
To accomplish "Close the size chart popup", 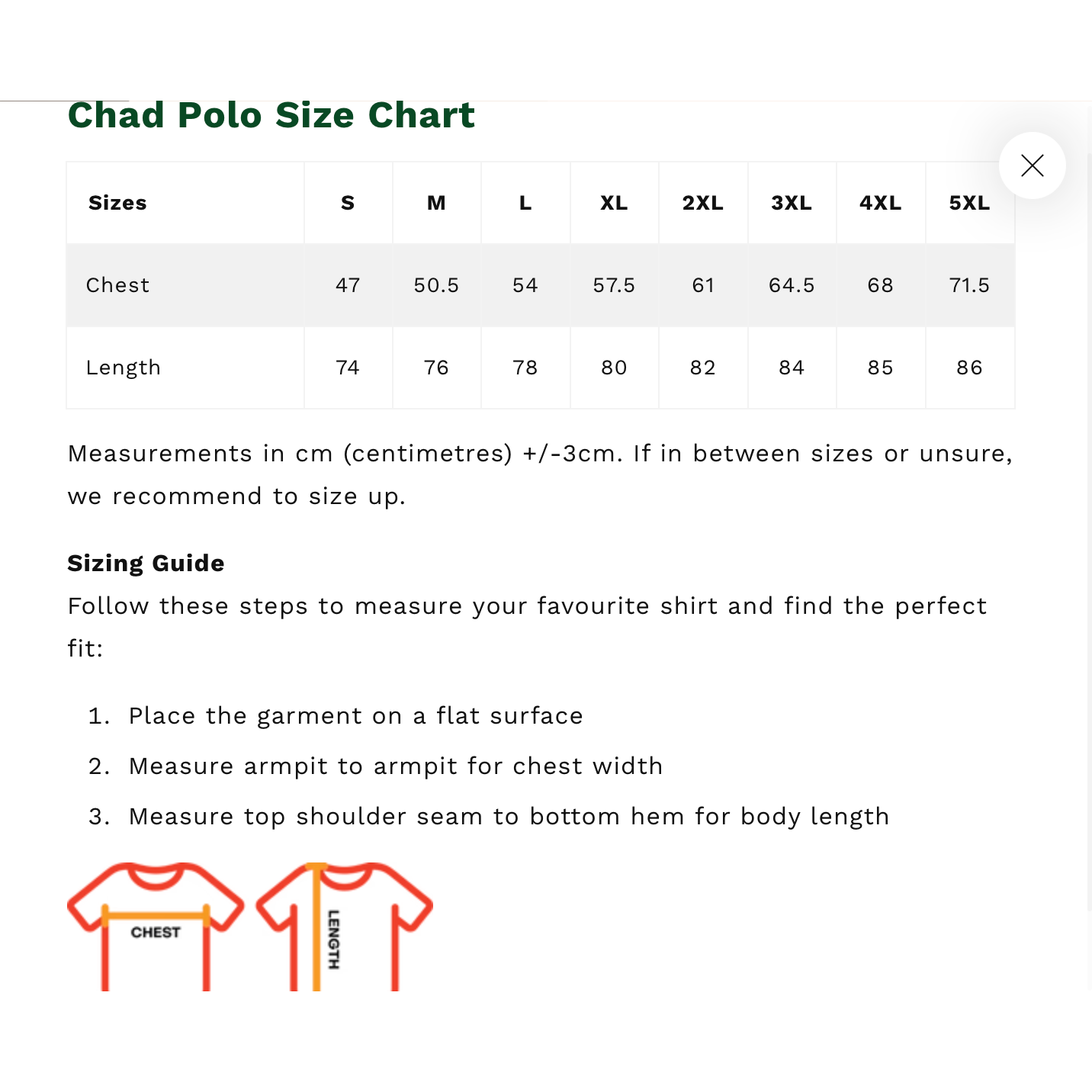I will [x=1032, y=165].
